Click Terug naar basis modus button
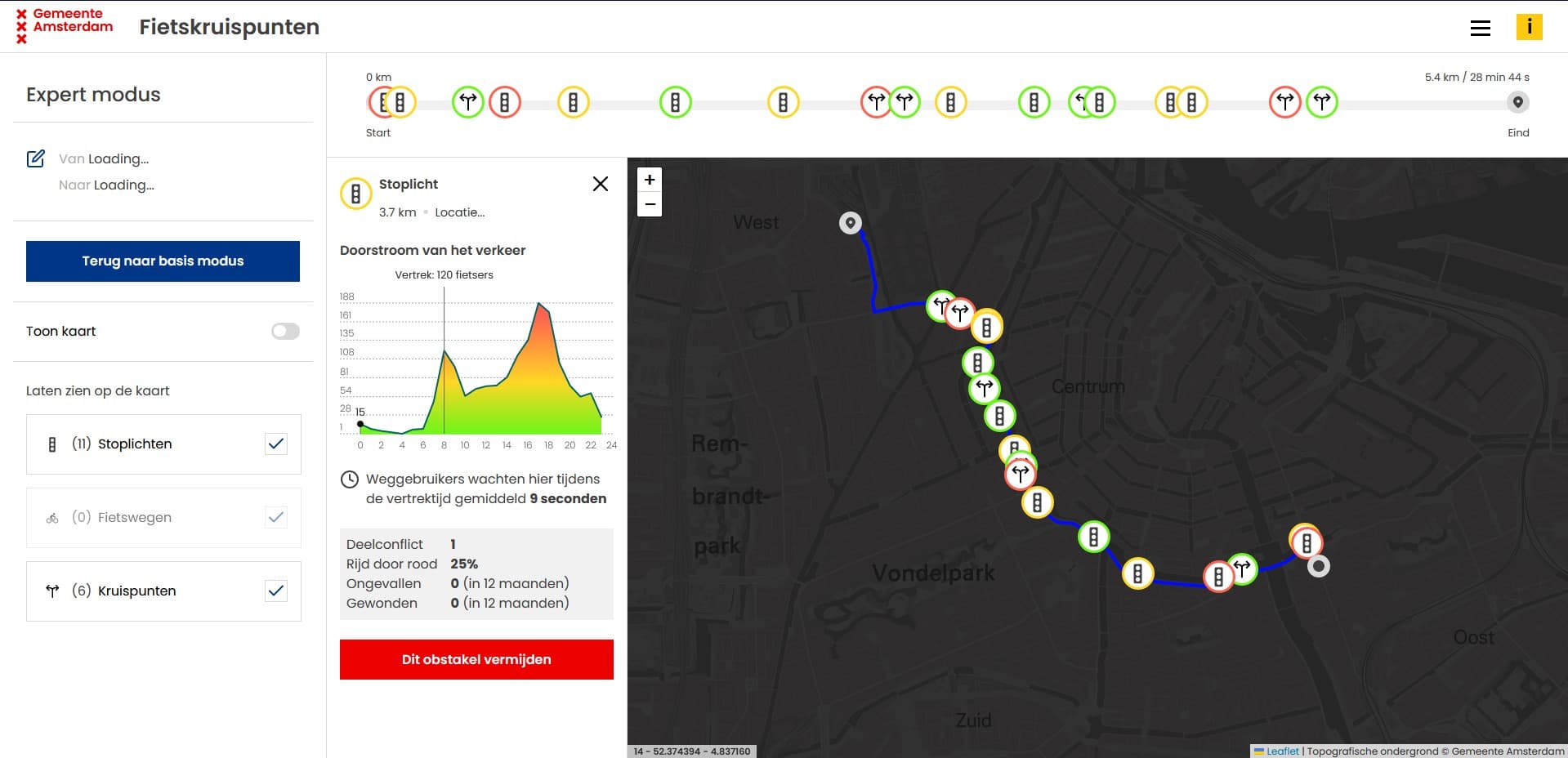This screenshot has height=758, width=1568. point(163,261)
